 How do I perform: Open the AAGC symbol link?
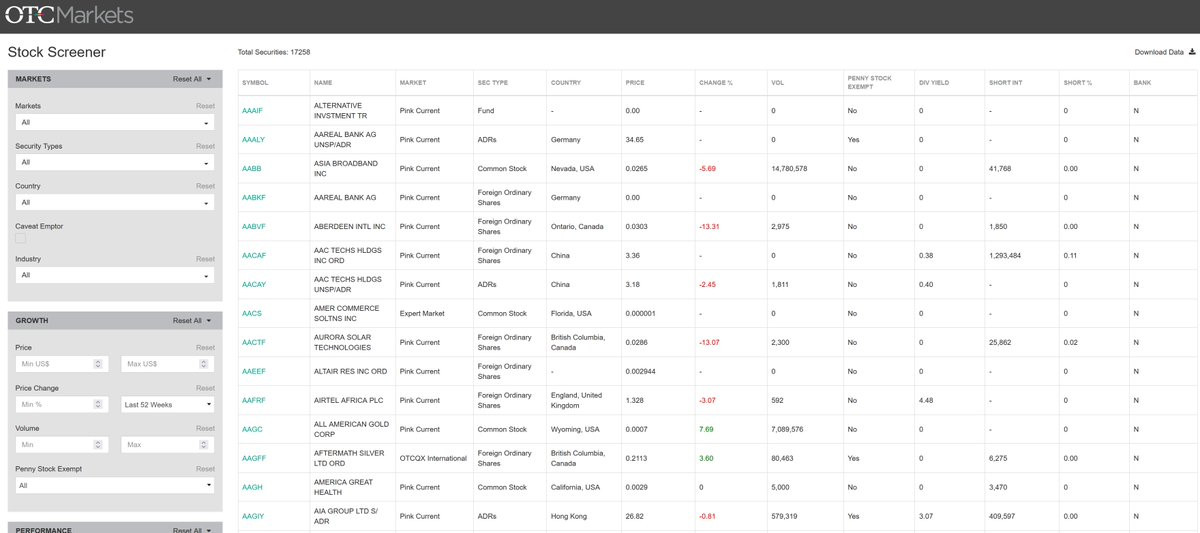point(252,430)
